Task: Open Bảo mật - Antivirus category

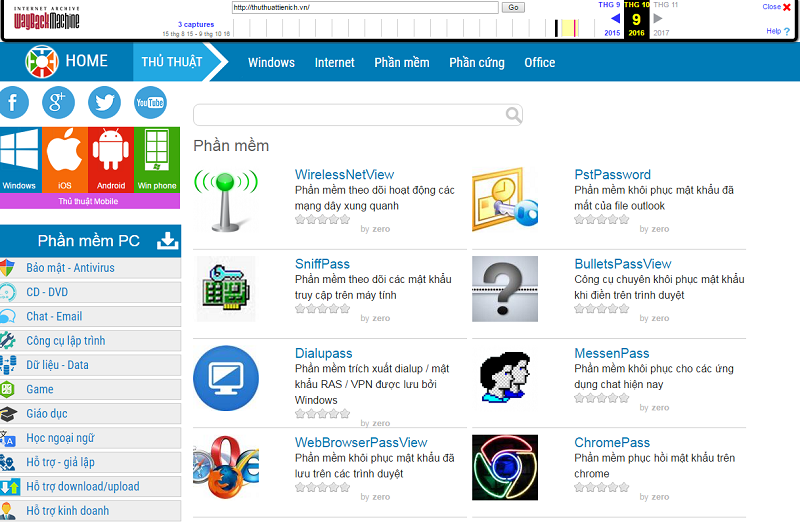Action: (x=71, y=268)
